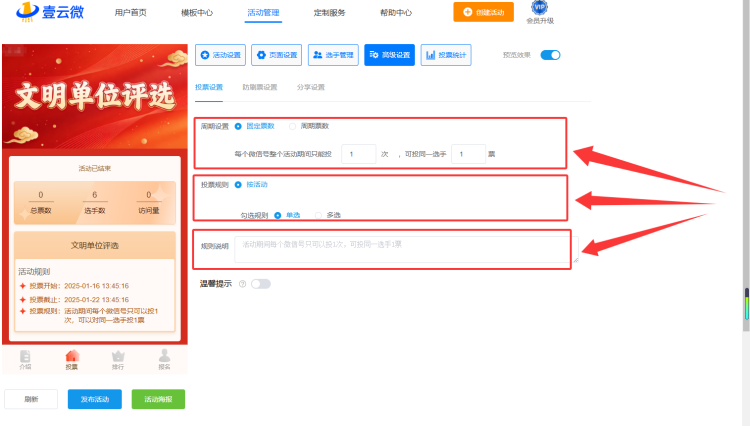Image resolution: width=750 pixels, height=426 pixels.
Task: Switch to the 分享设置 tab
Action: [x=310, y=87]
